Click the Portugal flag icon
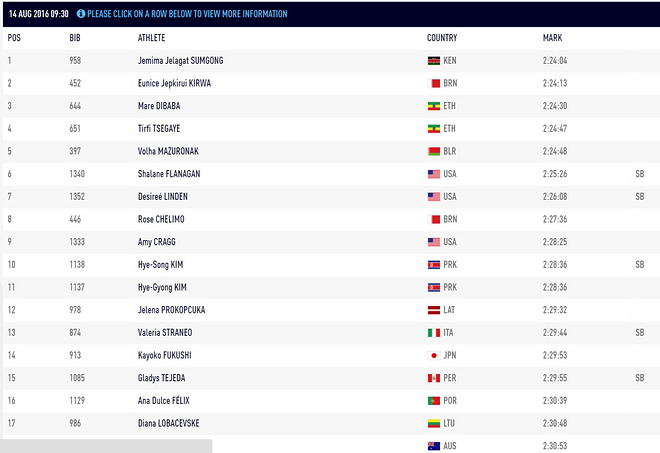 (x=433, y=400)
